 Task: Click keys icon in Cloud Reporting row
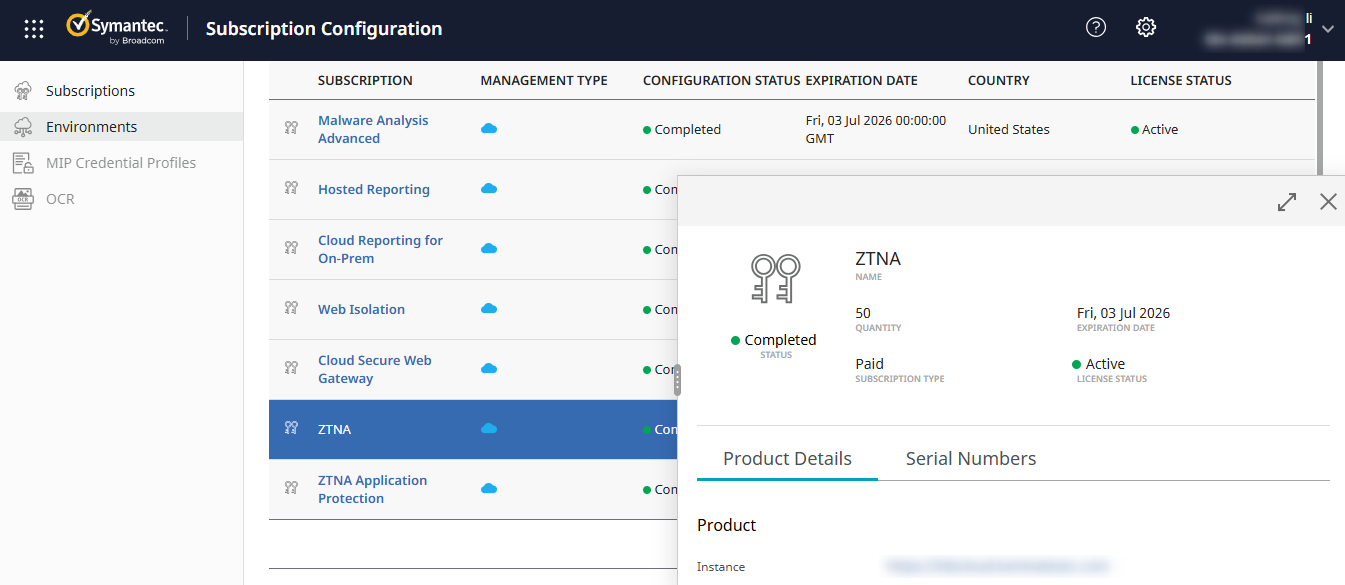point(291,248)
